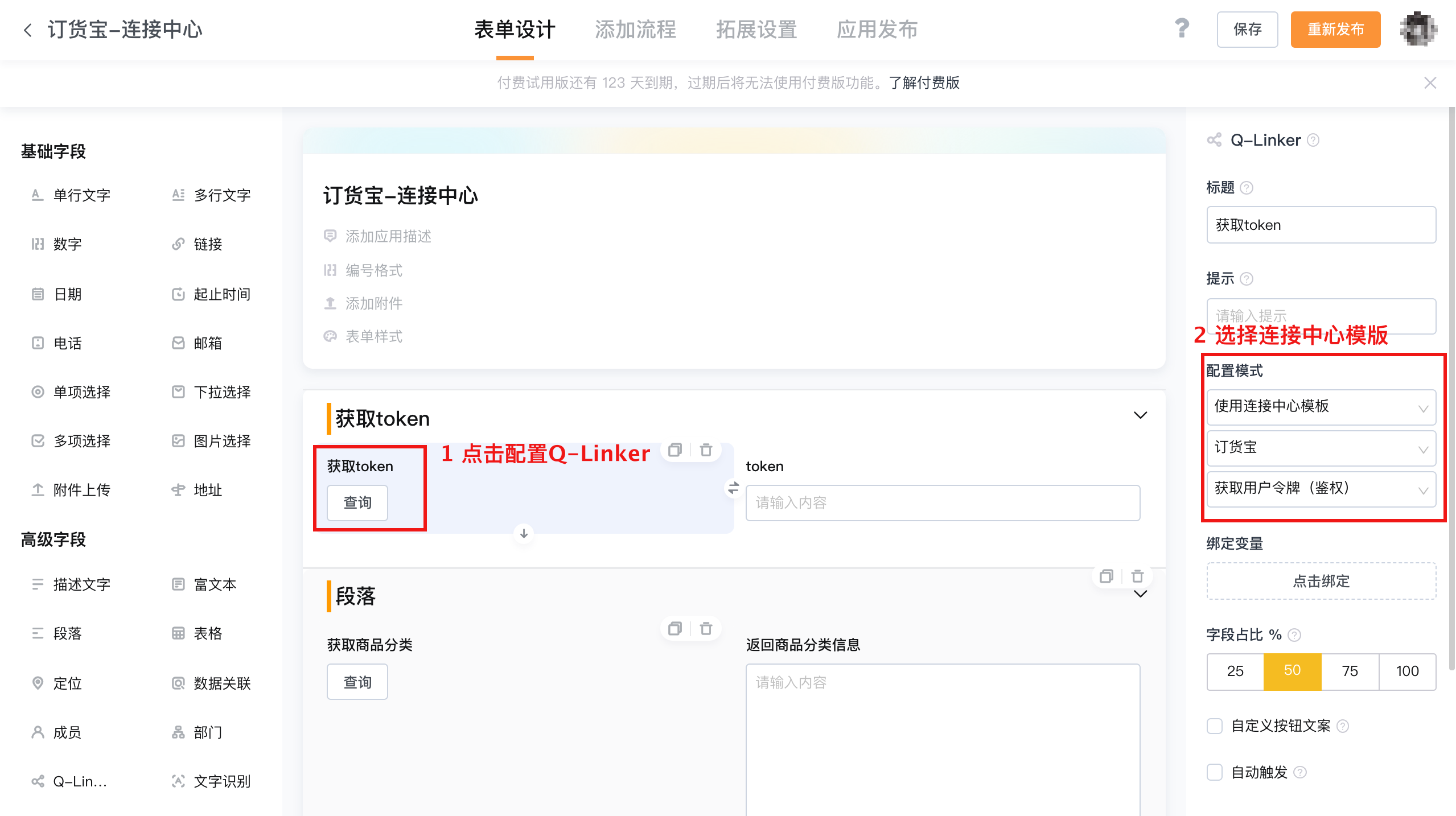This screenshot has width=1456, height=816.
Task: Add a 富文本 field
Action: click(x=204, y=584)
